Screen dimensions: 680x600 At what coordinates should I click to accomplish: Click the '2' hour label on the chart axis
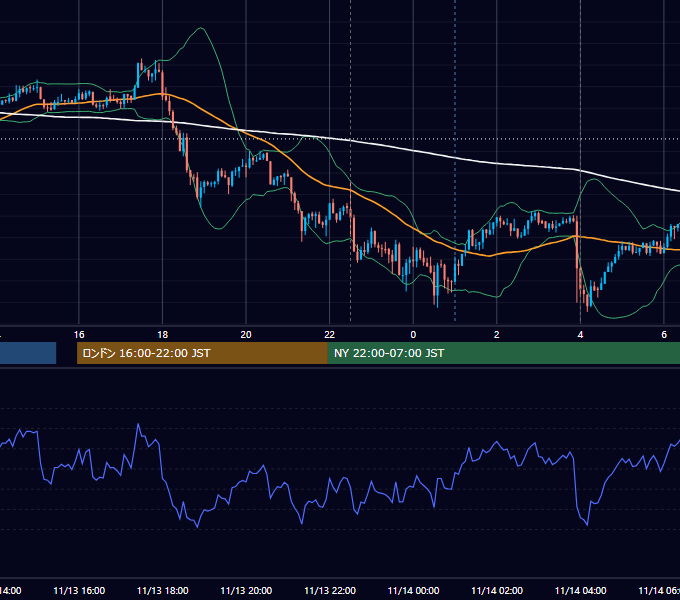(497, 335)
